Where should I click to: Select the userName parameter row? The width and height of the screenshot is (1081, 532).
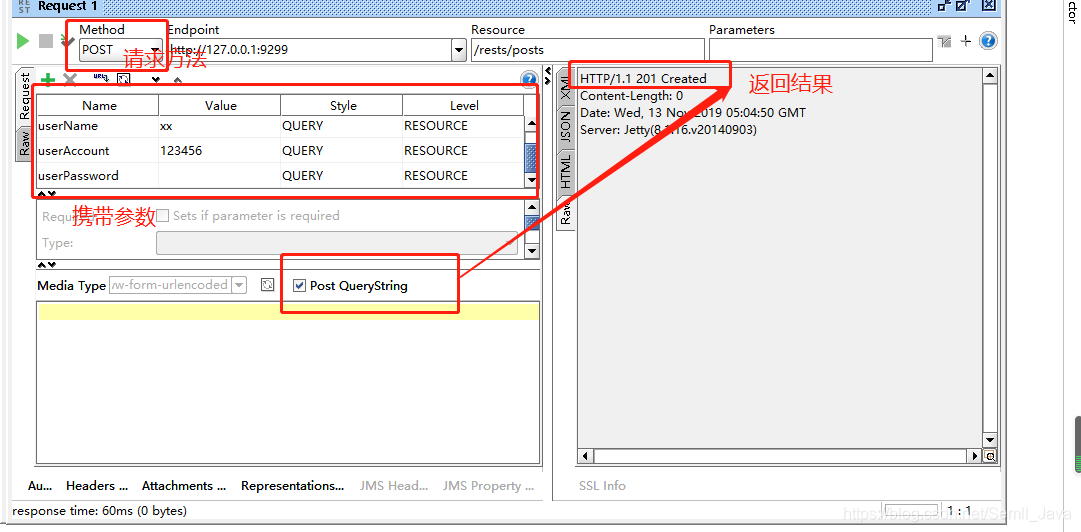[x=280, y=126]
